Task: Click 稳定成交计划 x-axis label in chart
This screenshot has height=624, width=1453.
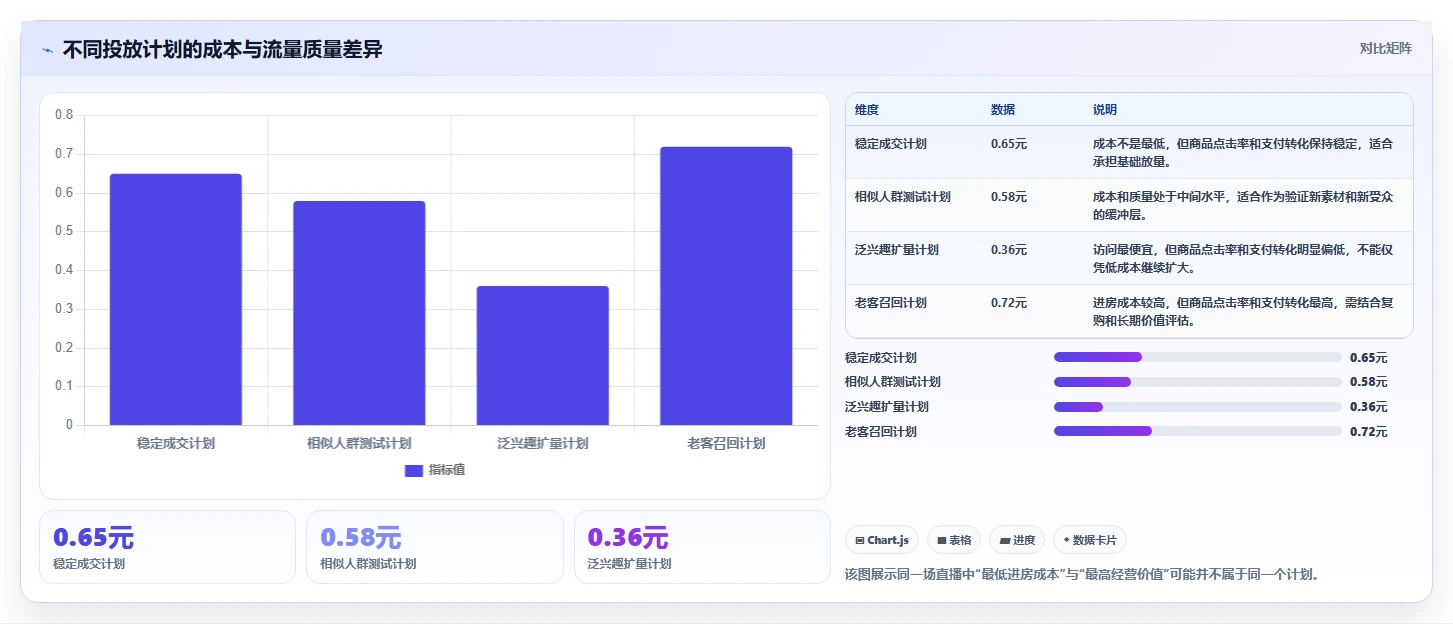Action: point(176,443)
